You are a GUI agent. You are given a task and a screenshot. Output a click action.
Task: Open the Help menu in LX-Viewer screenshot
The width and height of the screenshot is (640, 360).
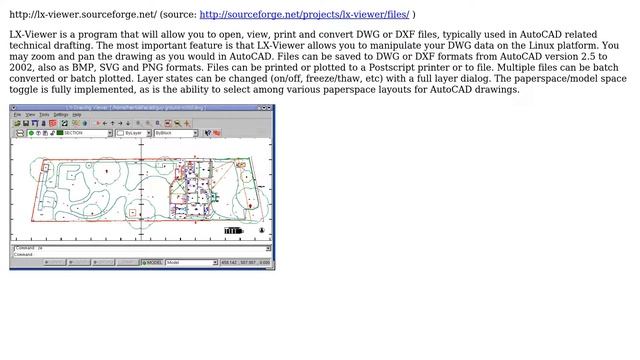[x=77, y=115]
